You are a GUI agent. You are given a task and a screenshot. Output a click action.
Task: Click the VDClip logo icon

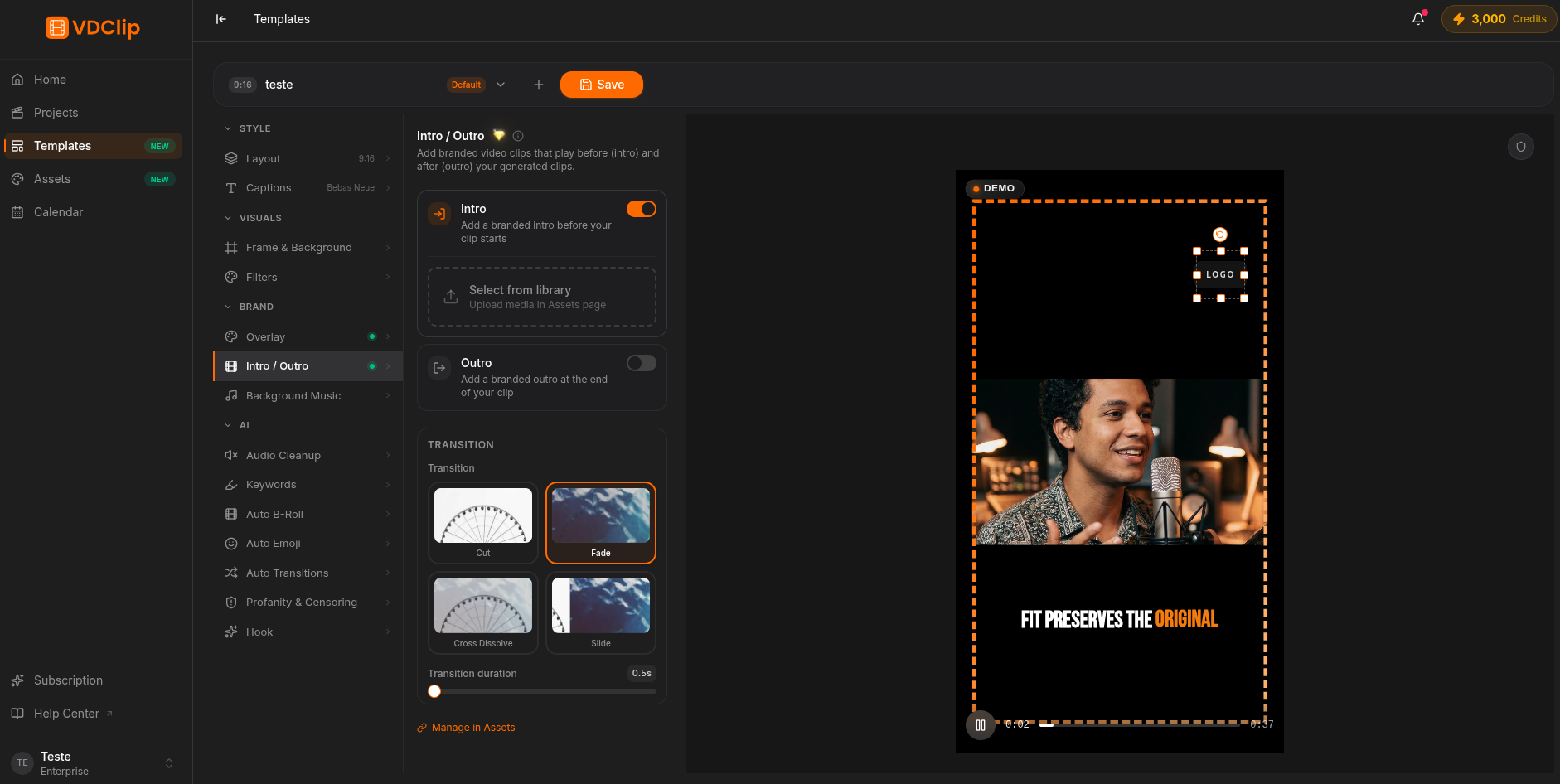point(57,27)
